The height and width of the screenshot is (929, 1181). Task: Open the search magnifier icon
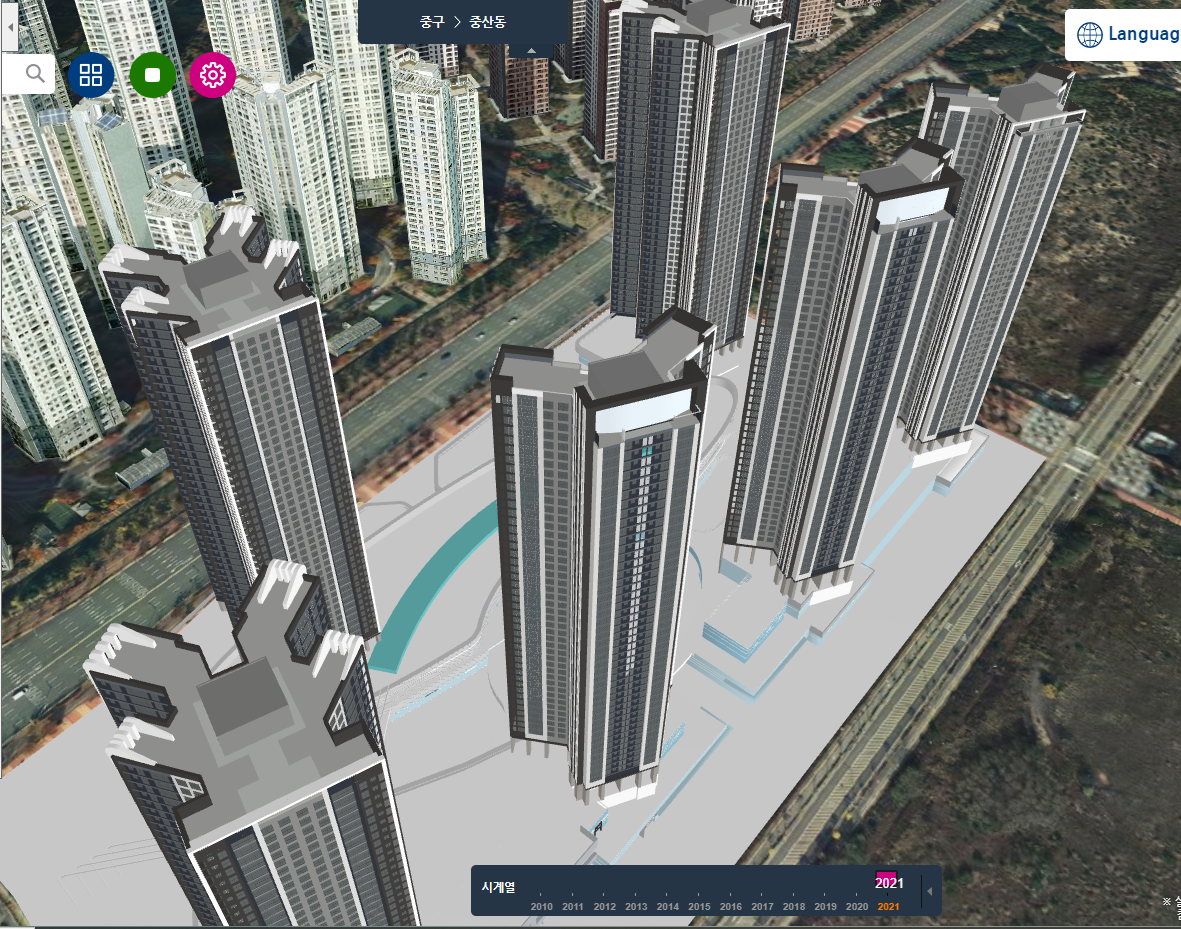pos(35,74)
